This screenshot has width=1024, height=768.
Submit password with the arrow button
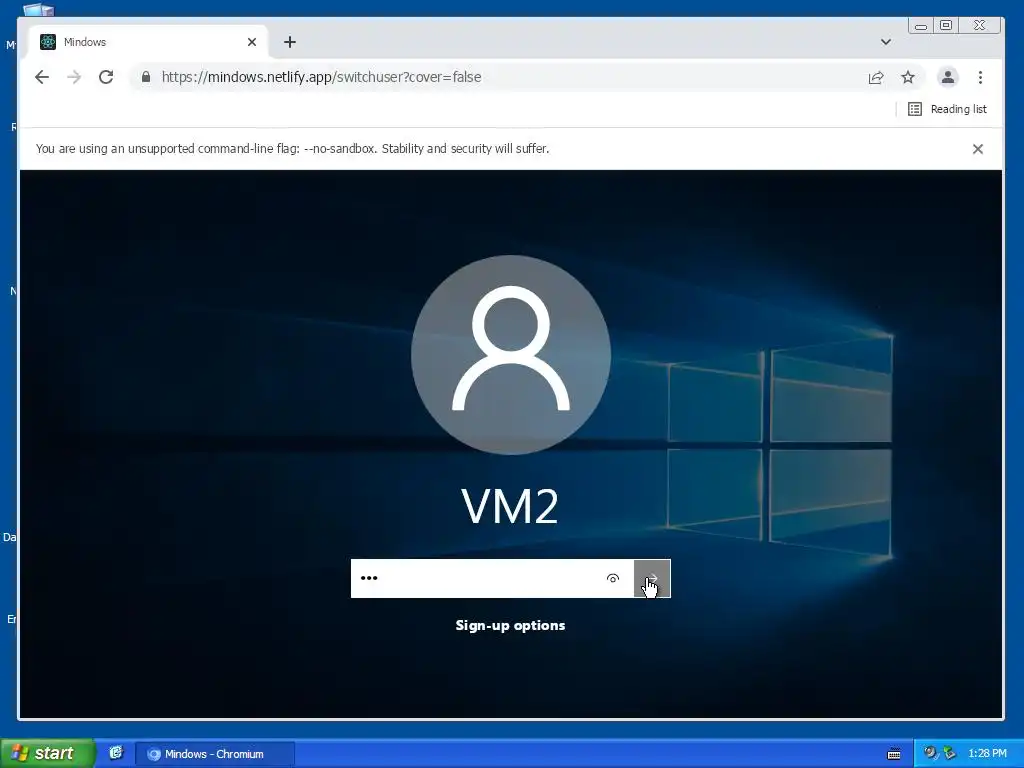point(652,578)
